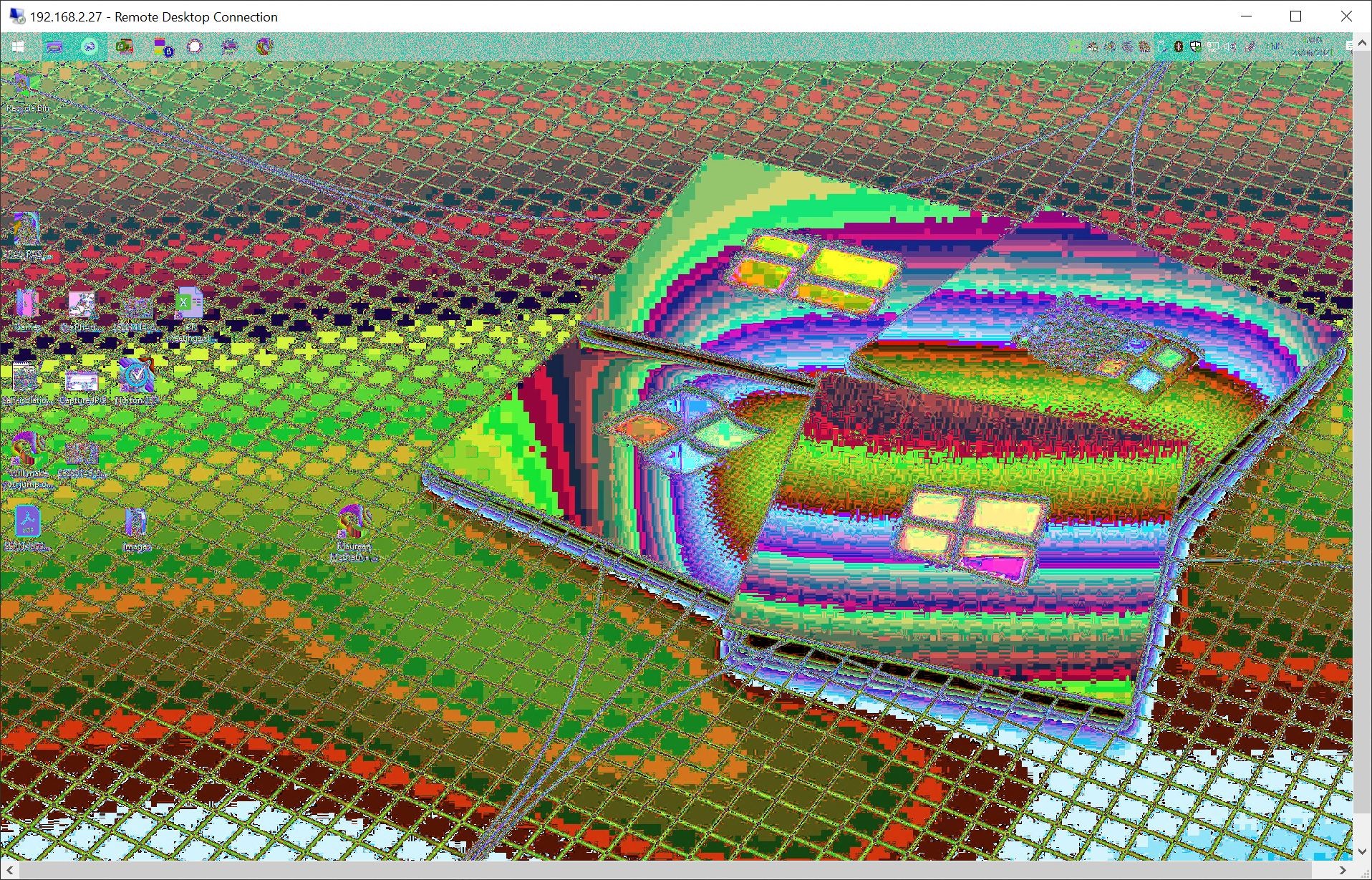Screen dimensions: 1372x880
Task: Click the vertical scrollbar up arrow
Action: (1362, 43)
